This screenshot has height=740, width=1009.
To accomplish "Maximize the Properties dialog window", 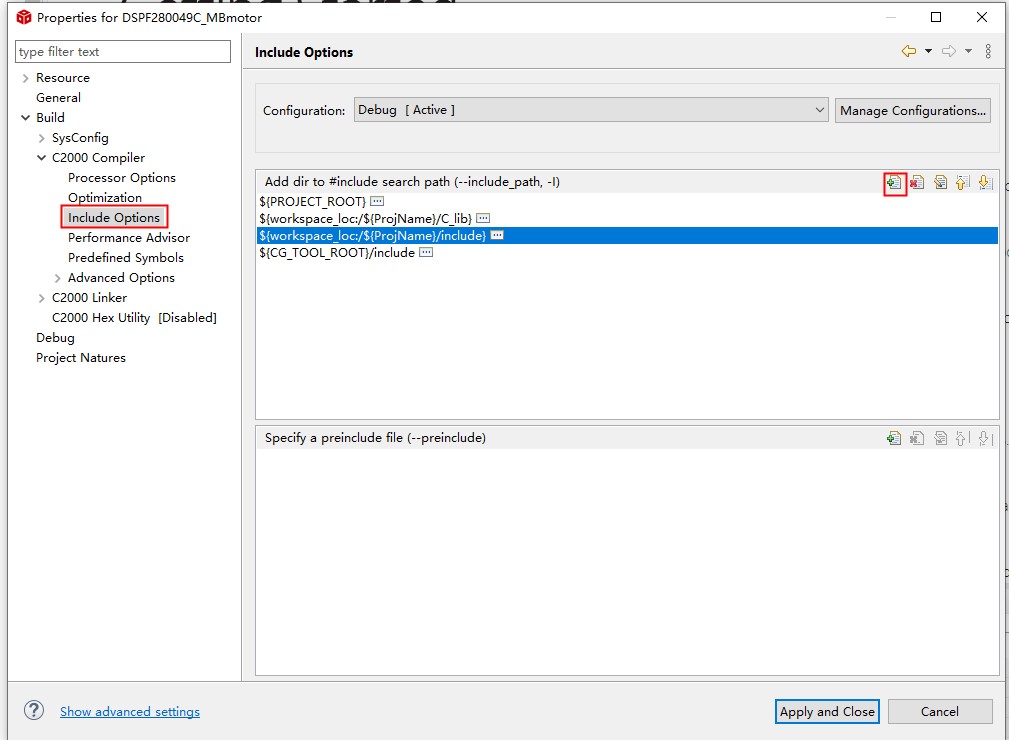I will 936,17.
